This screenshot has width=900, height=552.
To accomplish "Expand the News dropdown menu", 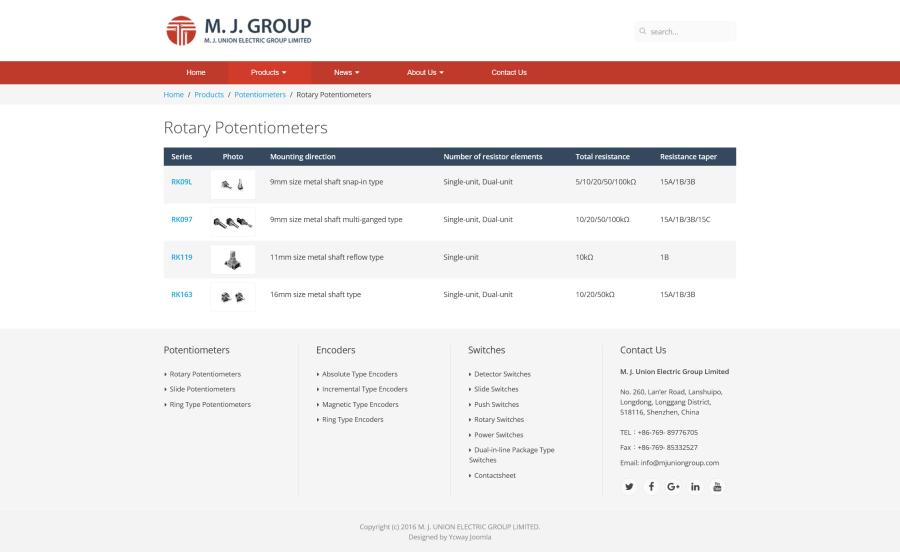I will pos(346,73).
